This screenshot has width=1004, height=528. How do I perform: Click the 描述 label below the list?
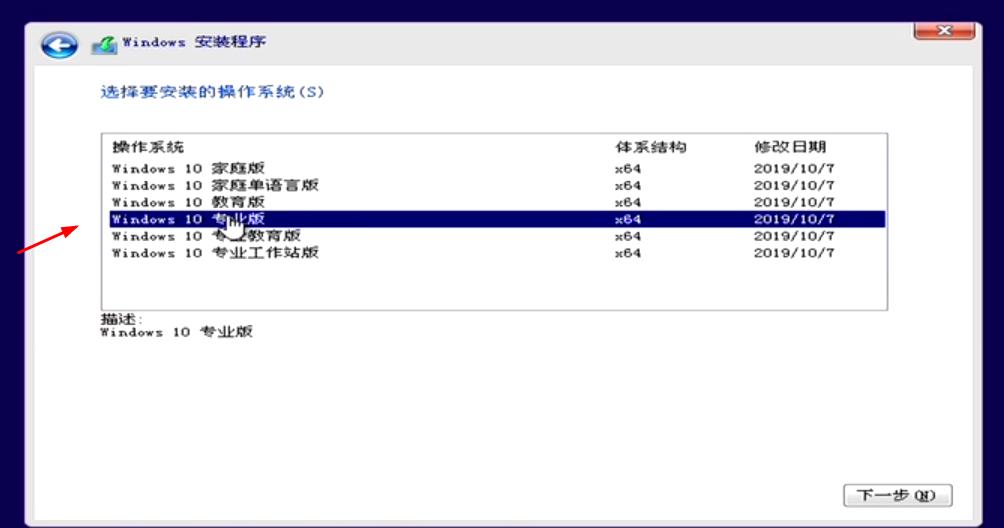pos(122,319)
